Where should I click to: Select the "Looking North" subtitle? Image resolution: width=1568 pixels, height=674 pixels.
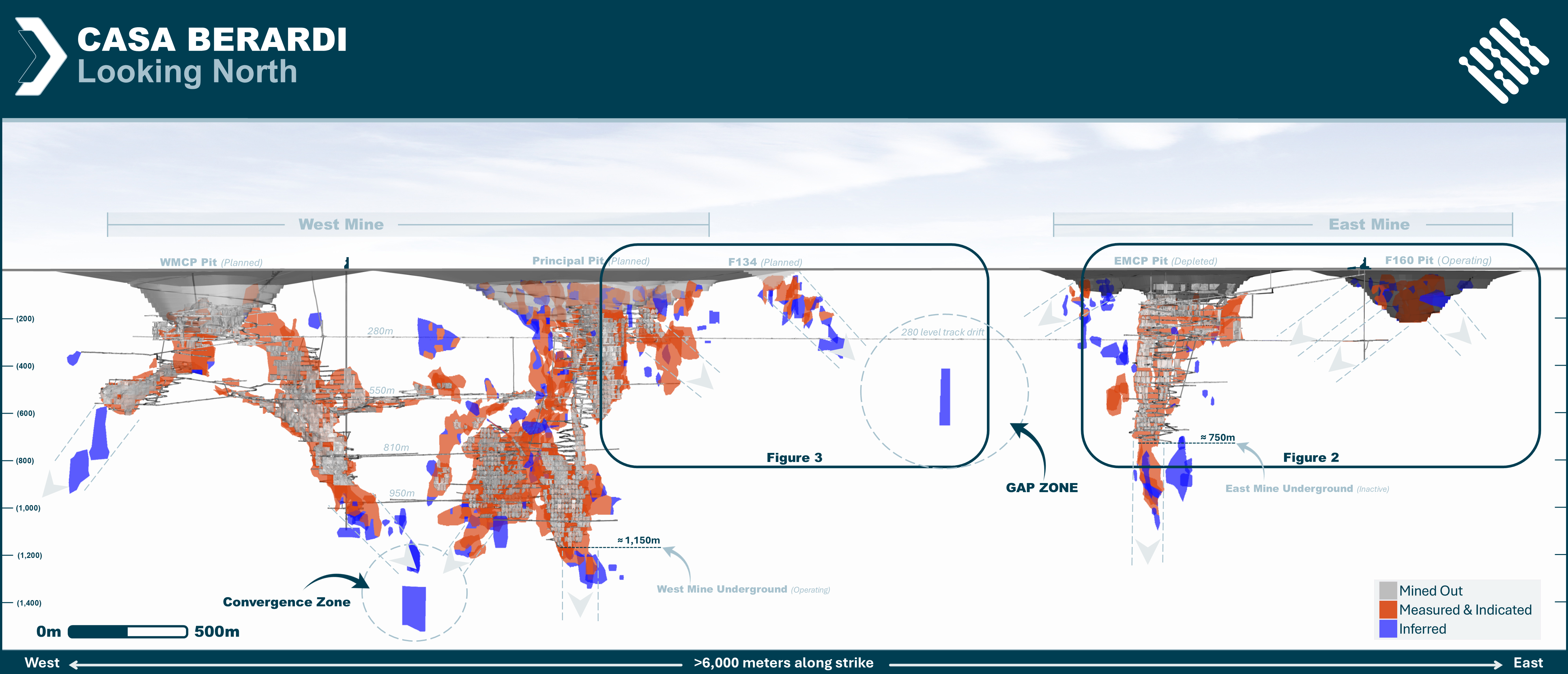pos(187,72)
